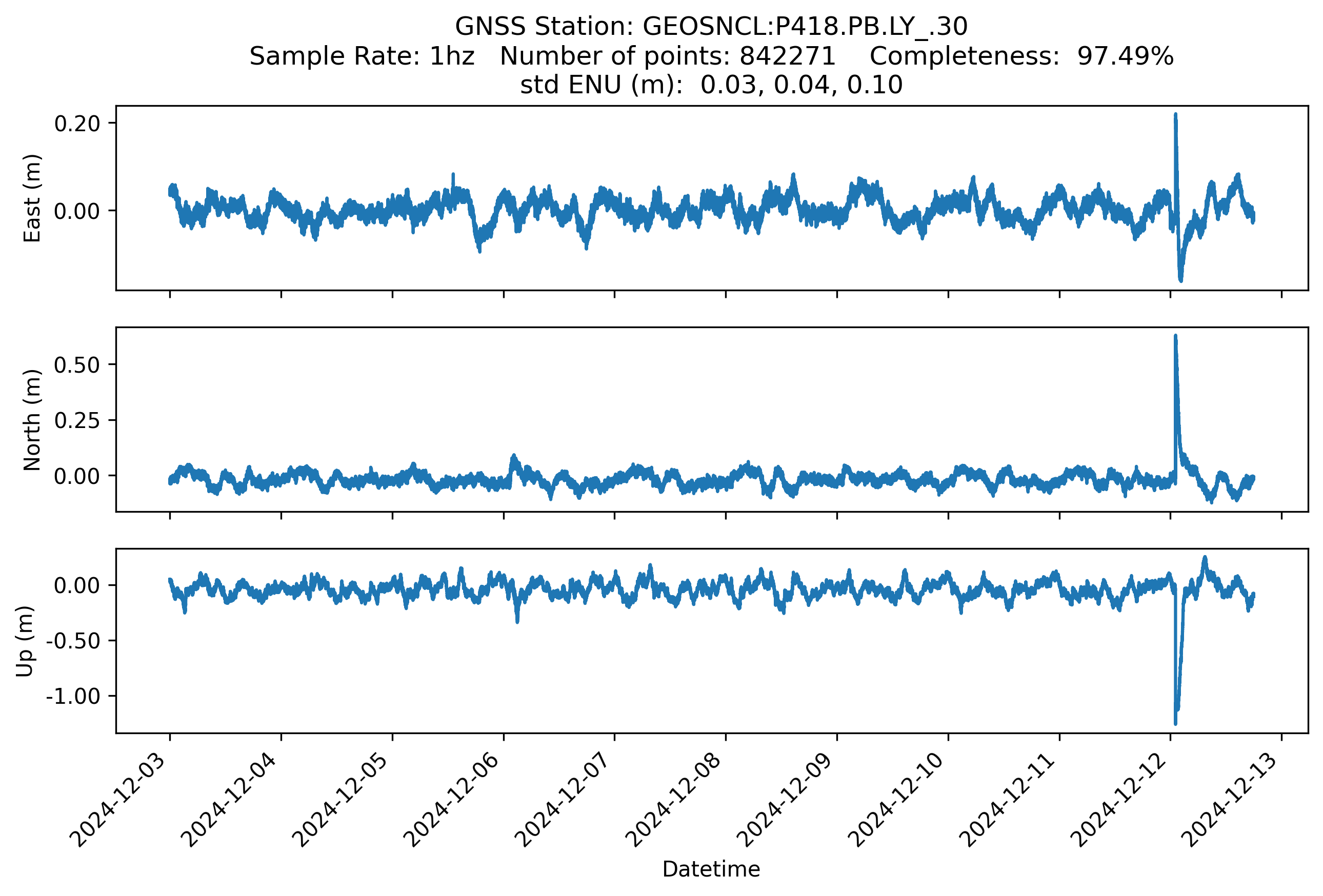Click the Up (m) axis label

tap(25, 641)
